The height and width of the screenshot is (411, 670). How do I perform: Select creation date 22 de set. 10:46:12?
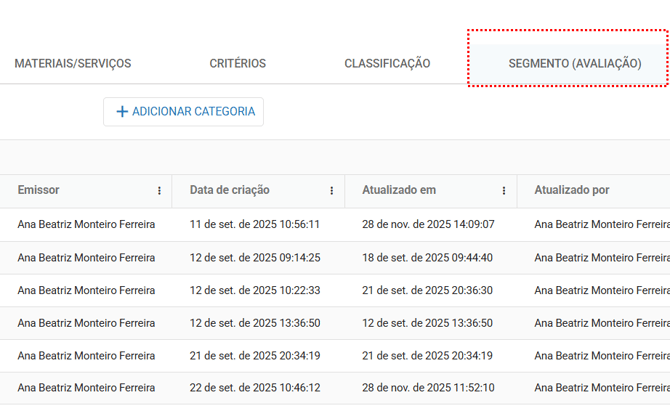point(255,388)
